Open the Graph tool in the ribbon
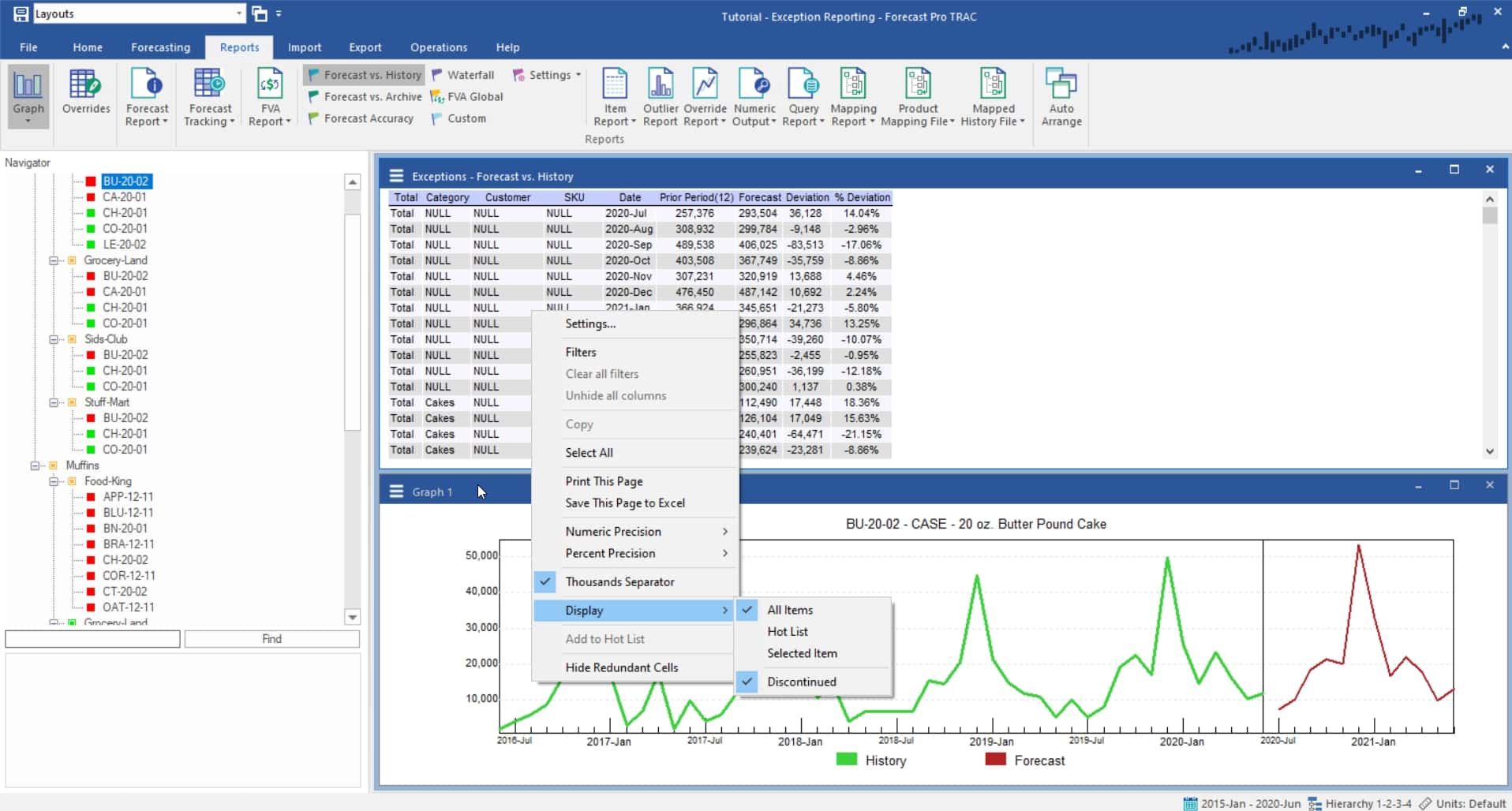The image size is (1512, 811). point(28,93)
